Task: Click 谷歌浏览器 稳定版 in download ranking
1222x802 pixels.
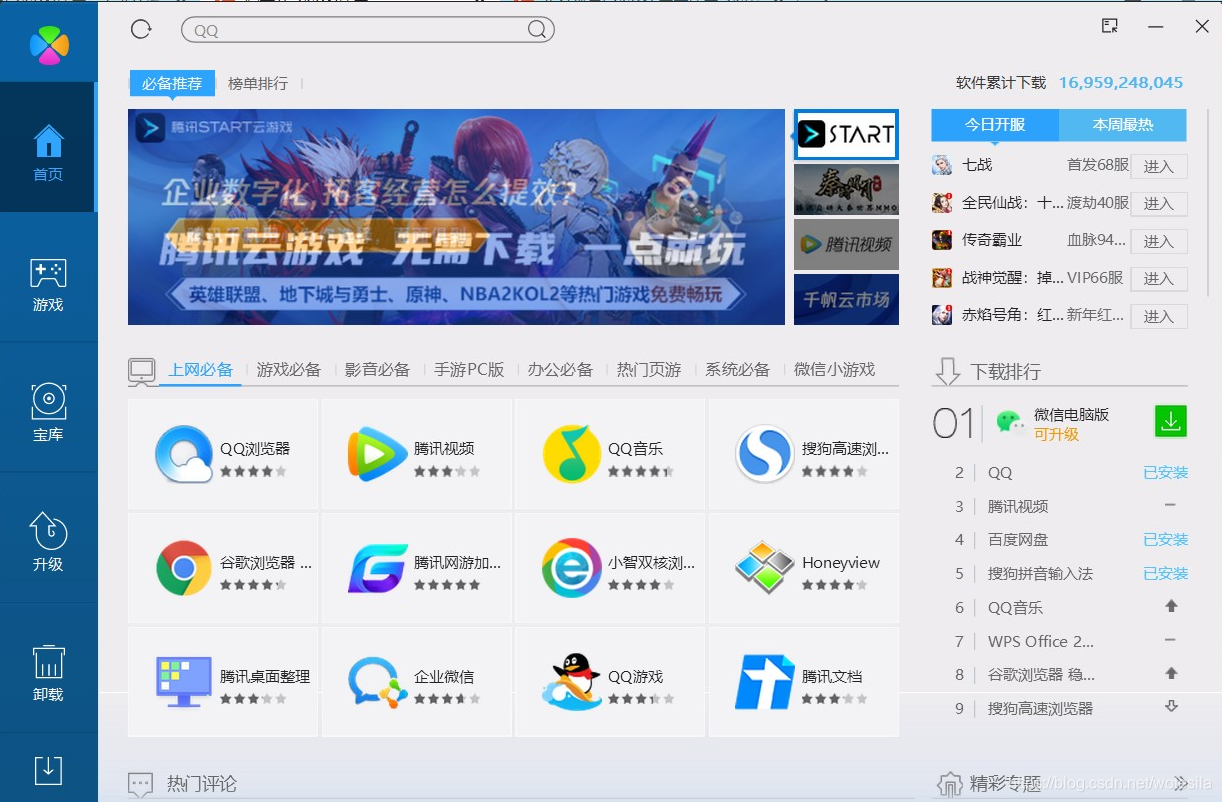Action: click(1041, 674)
